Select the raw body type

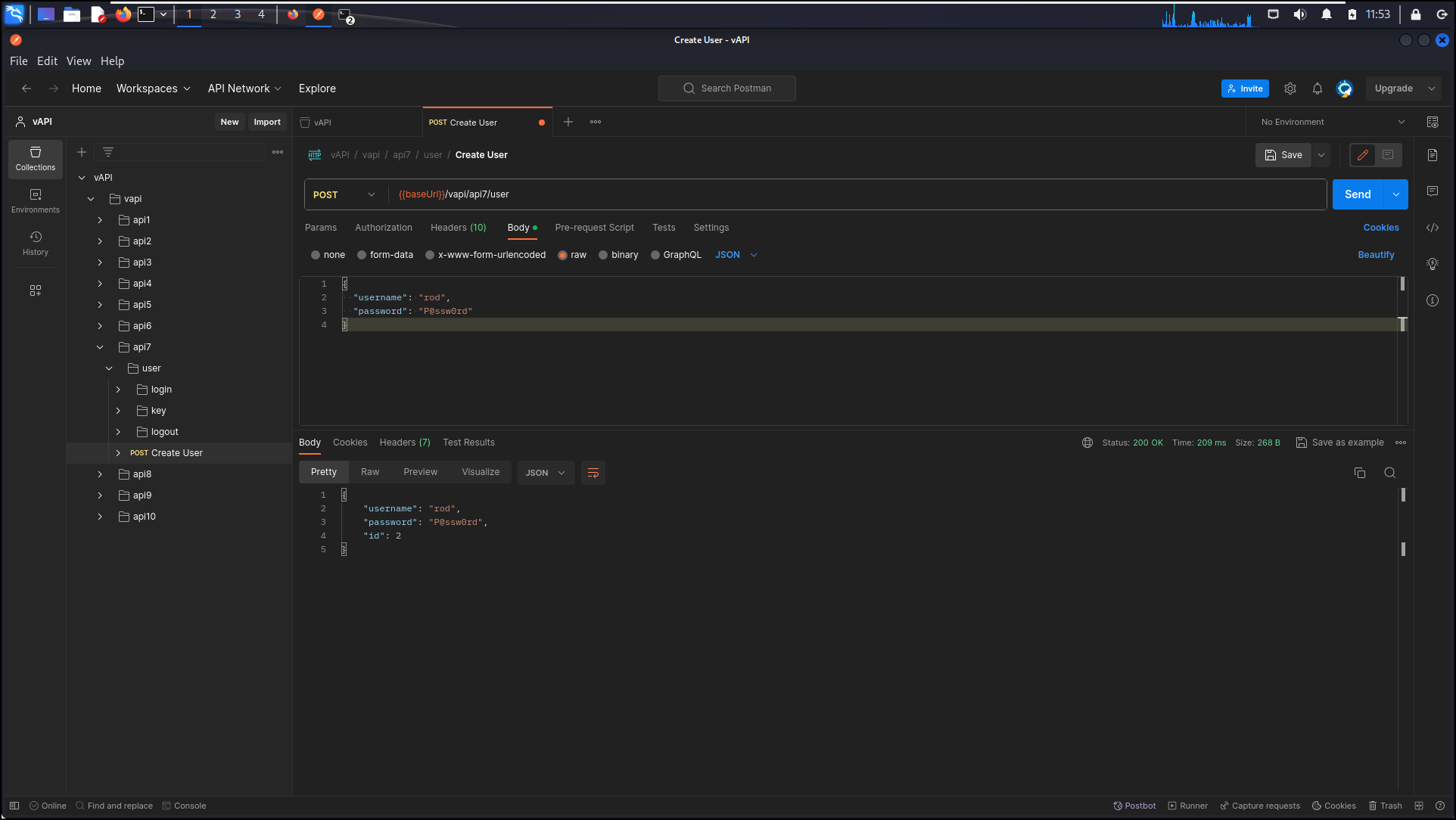(562, 255)
